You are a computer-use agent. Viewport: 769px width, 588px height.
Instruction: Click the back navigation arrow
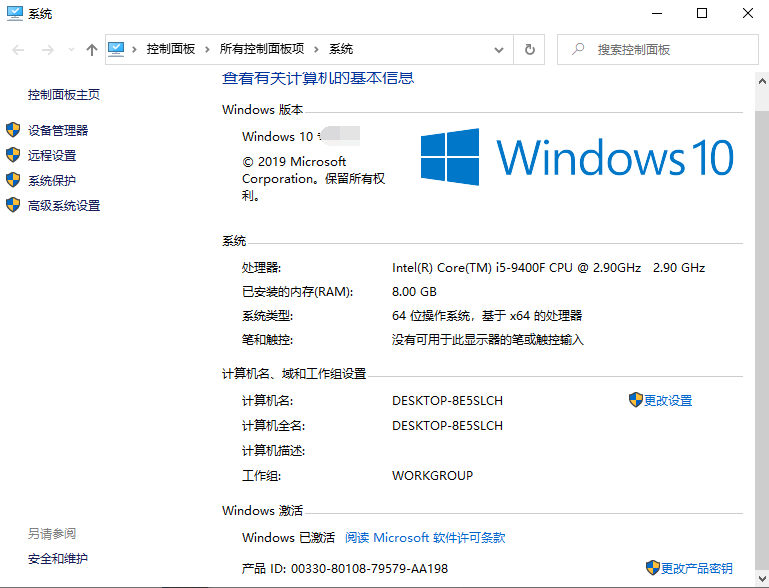(18, 49)
